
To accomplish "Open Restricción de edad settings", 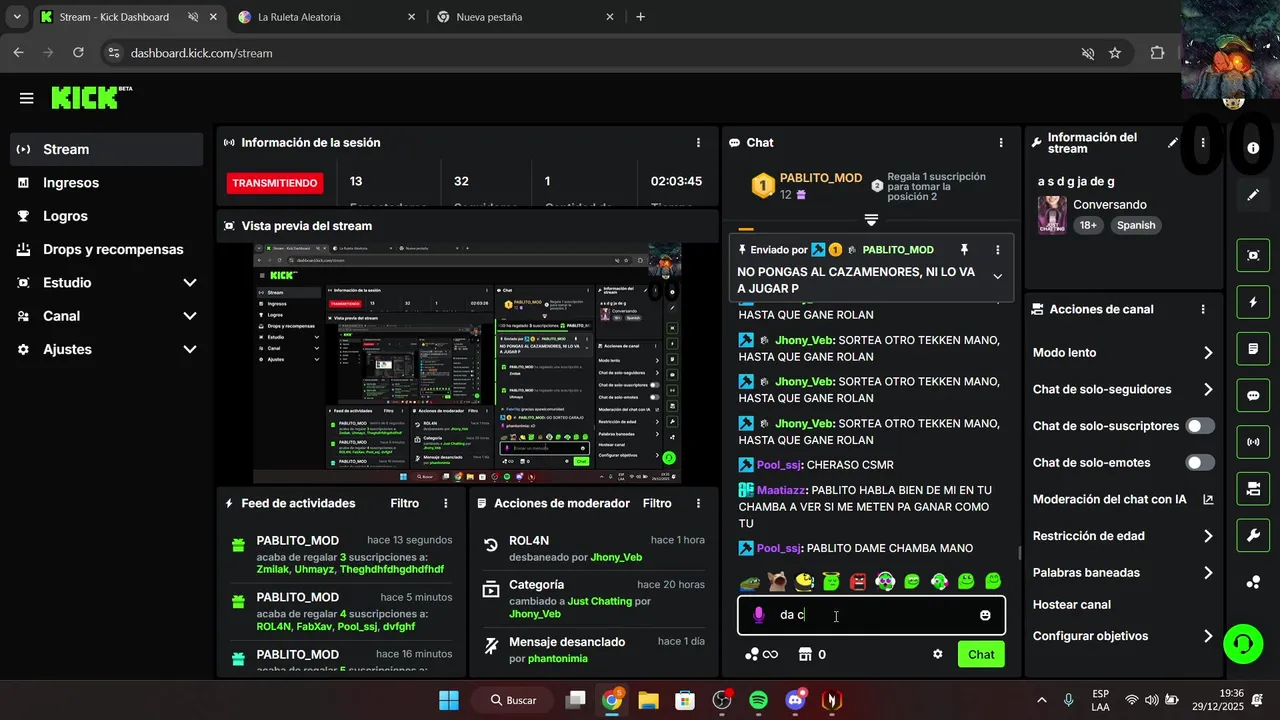I will (x=1124, y=536).
